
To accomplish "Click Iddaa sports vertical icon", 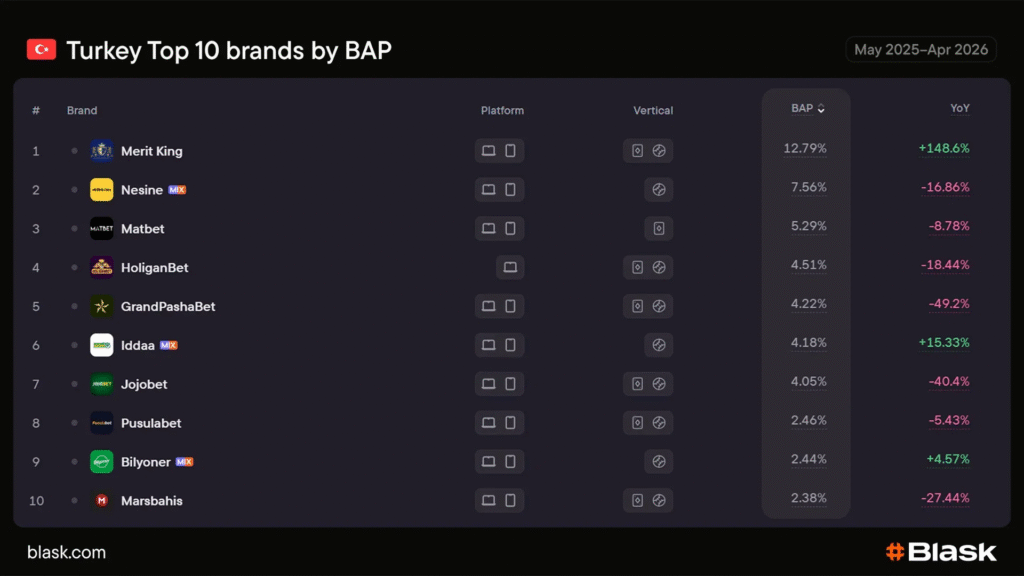I will coord(659,345).
